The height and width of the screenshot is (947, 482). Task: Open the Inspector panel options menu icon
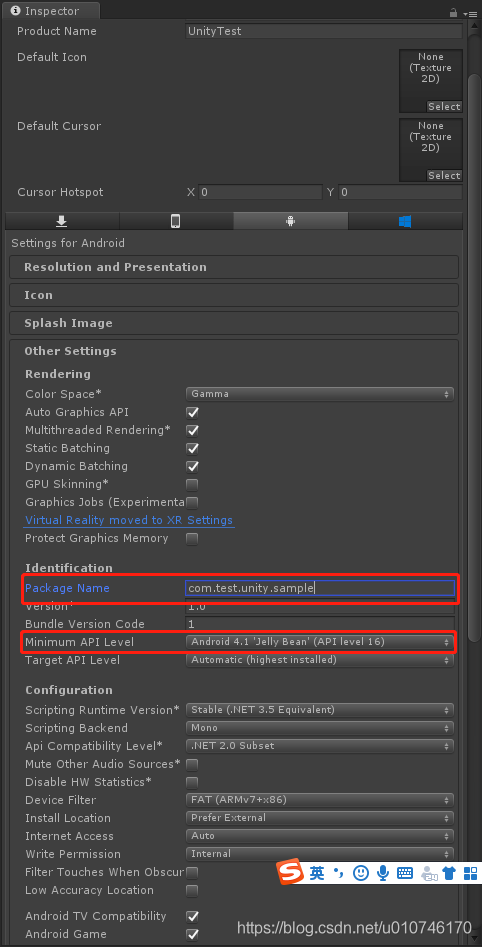click(x=469, y=13)
